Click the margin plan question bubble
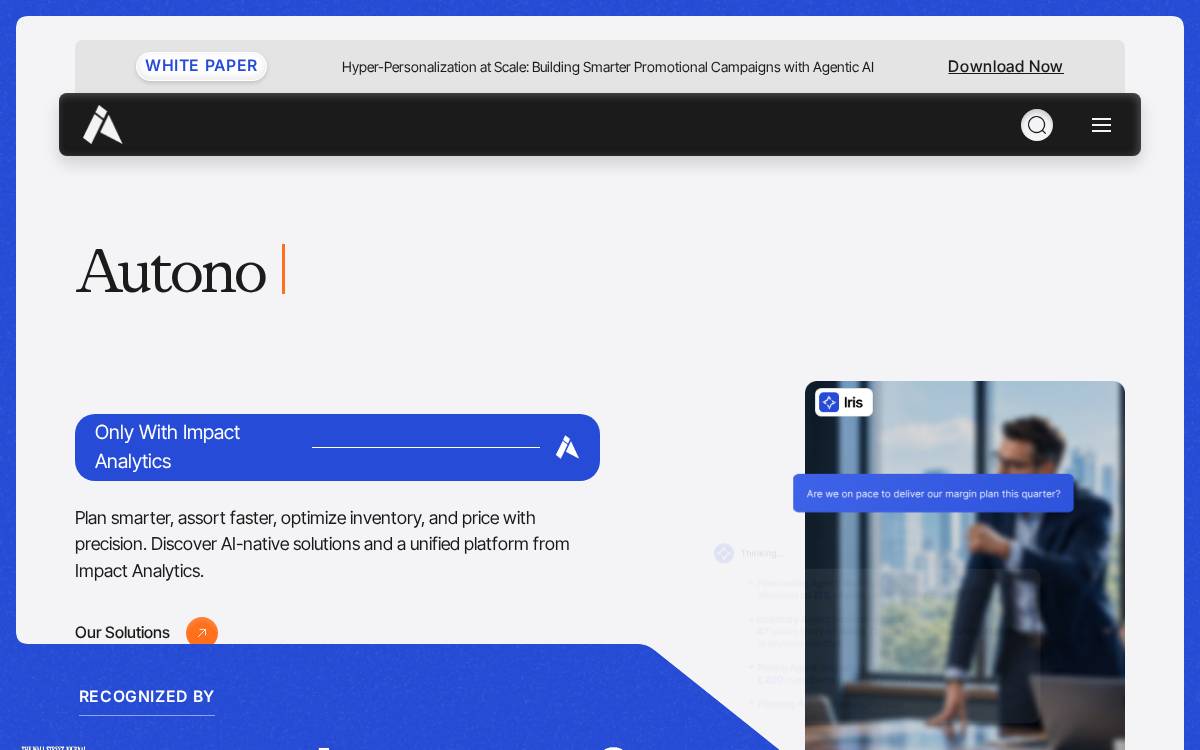Screen dimensions: 1200x750 coord(933,493)
